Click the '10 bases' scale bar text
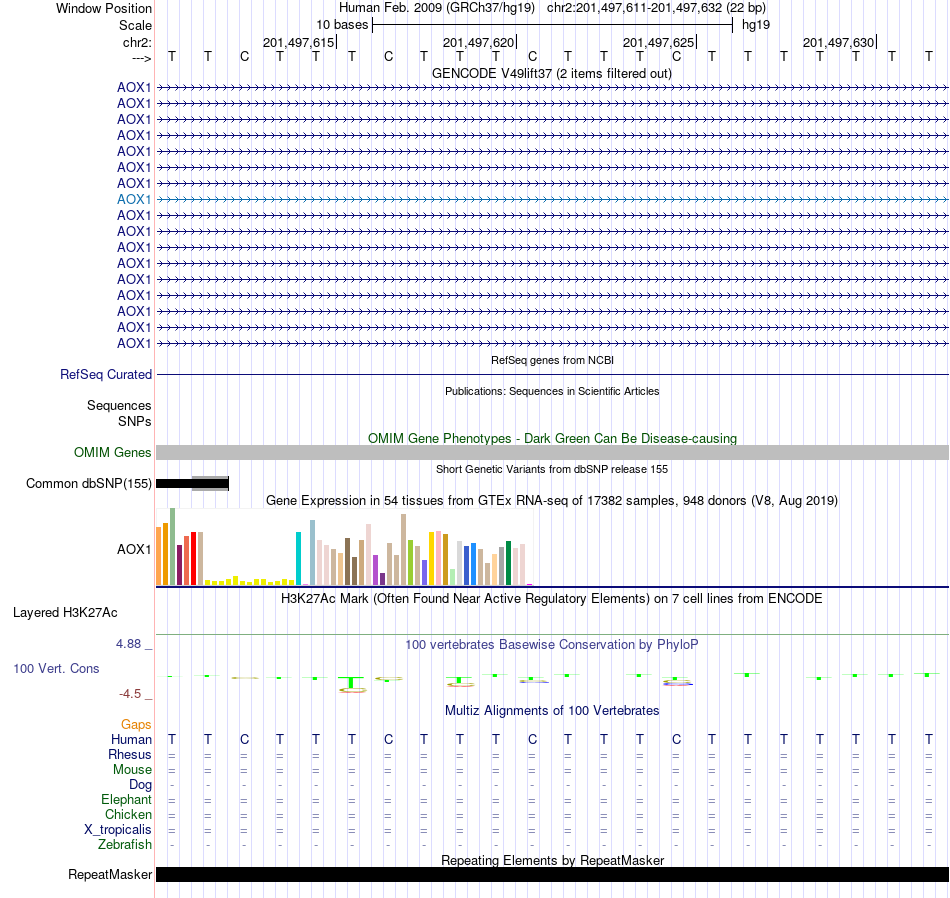This screenshot has height=898, width=950. 342,25
